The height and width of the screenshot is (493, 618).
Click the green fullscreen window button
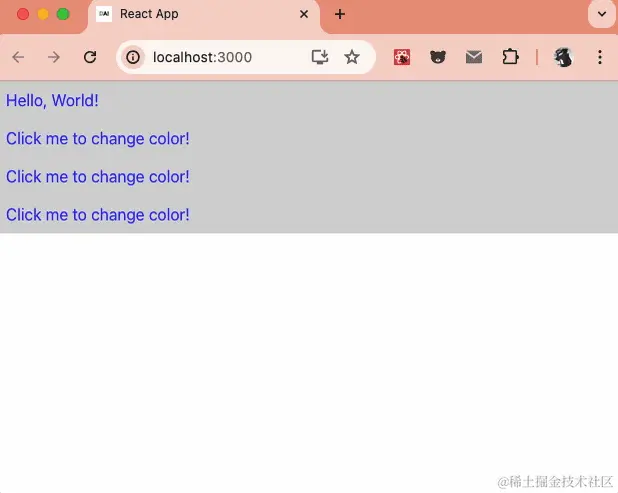pyautogui.click(x=63, y=14)
